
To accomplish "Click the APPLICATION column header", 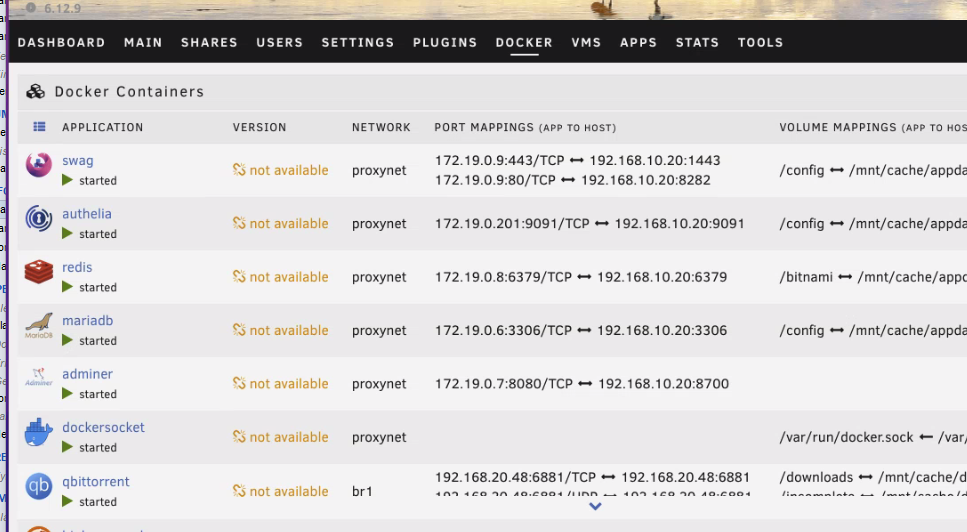I will pos(102,127).
